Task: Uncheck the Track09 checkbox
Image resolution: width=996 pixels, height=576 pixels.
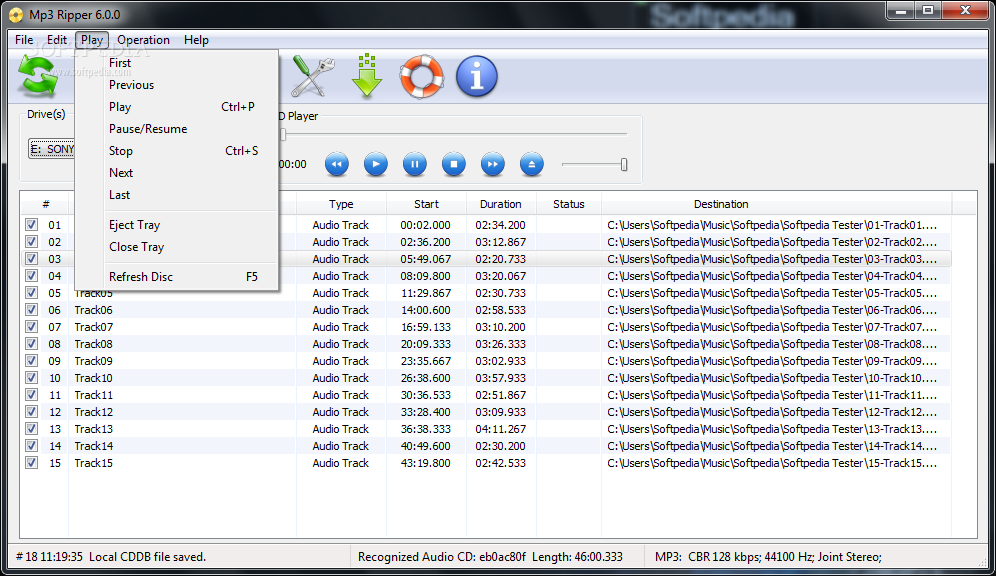Action: pos(31,361)
